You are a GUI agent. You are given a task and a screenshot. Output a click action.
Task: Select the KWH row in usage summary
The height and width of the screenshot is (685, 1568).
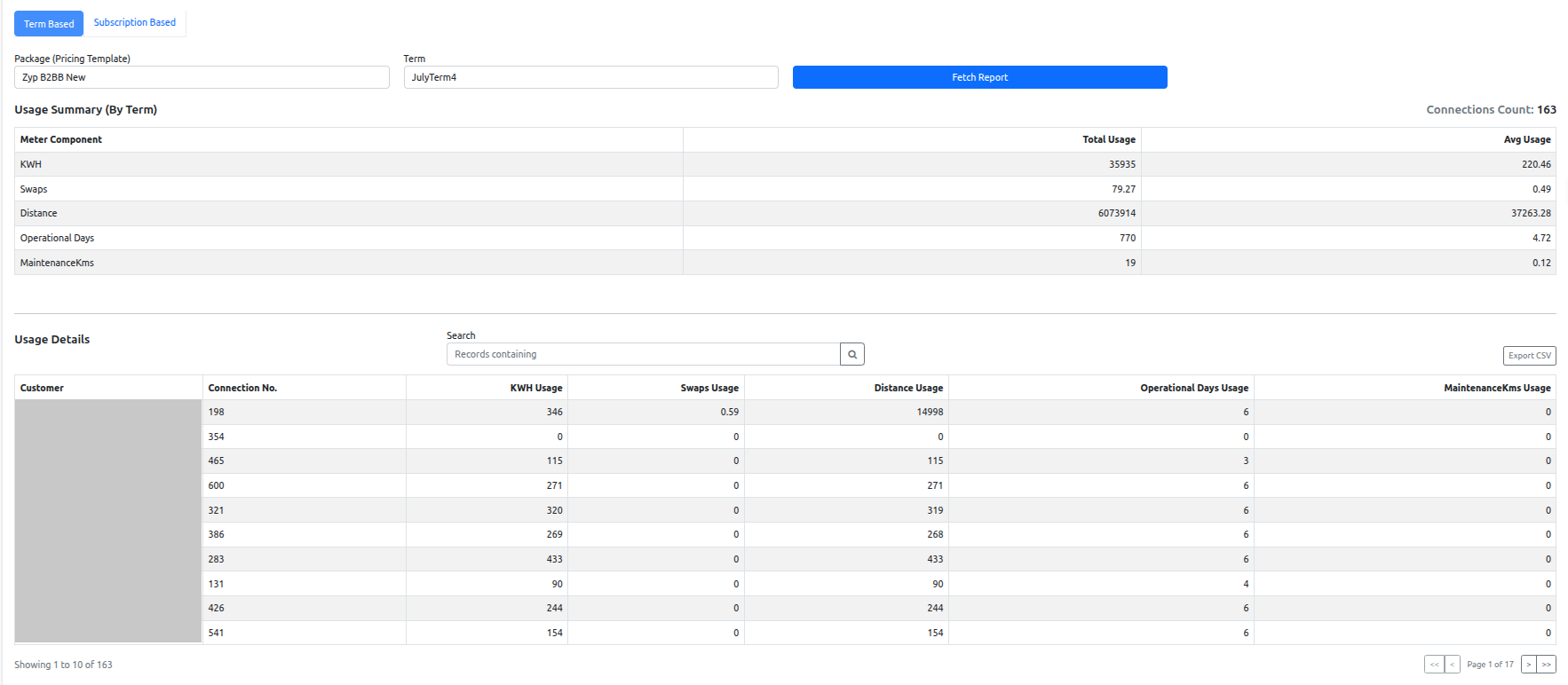785,164
